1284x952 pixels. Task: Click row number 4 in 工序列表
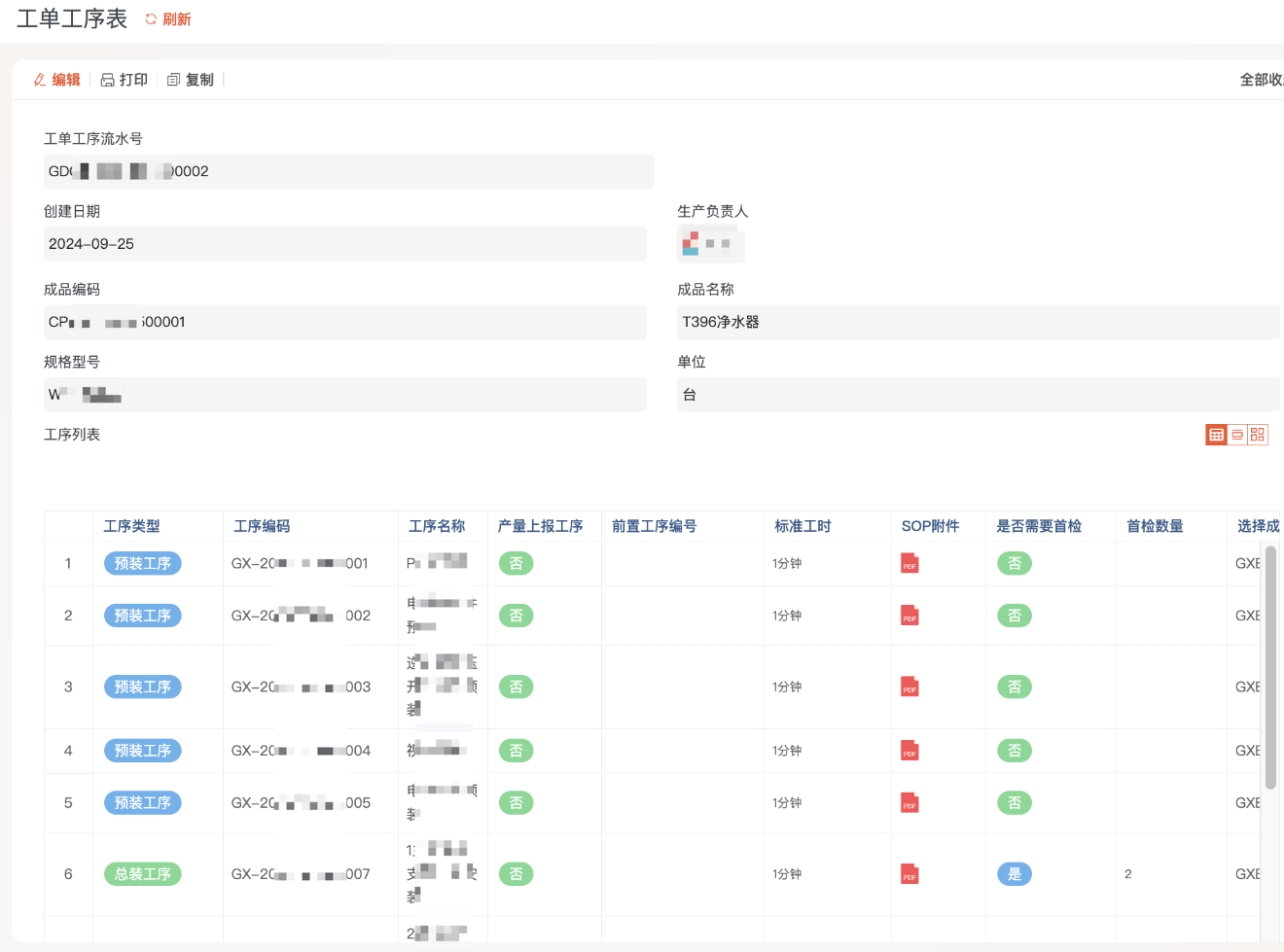click(x=68, y=751)
